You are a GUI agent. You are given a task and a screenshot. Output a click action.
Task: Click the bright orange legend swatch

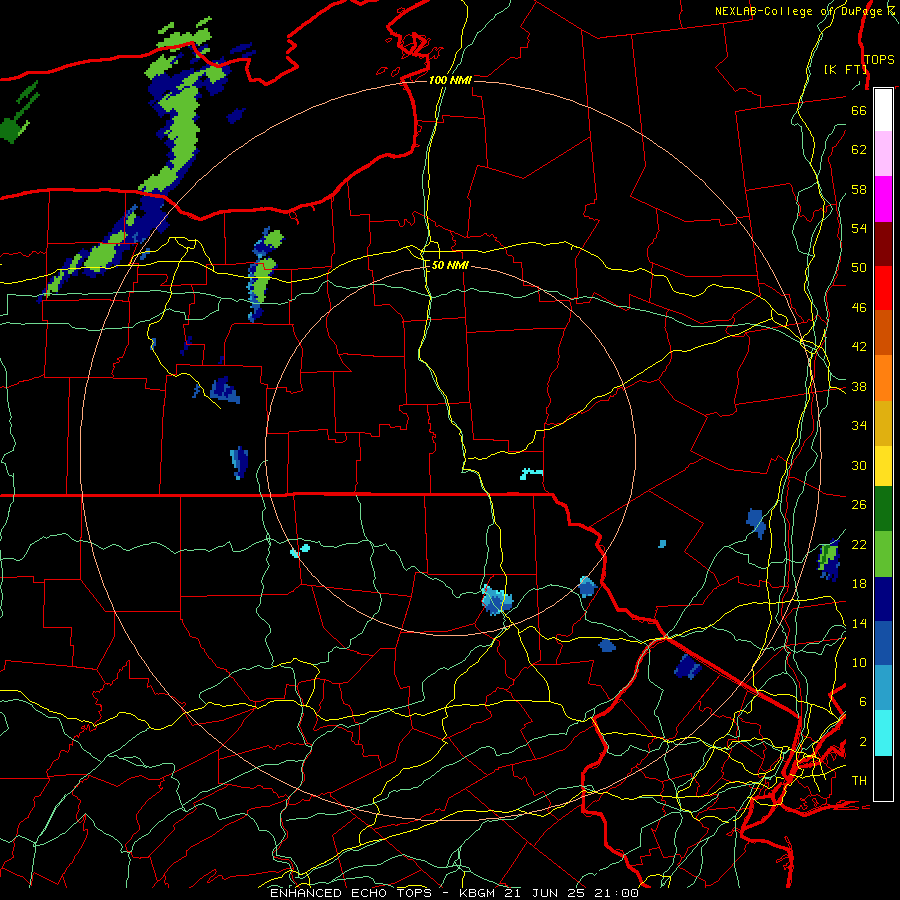pos(883,378)
